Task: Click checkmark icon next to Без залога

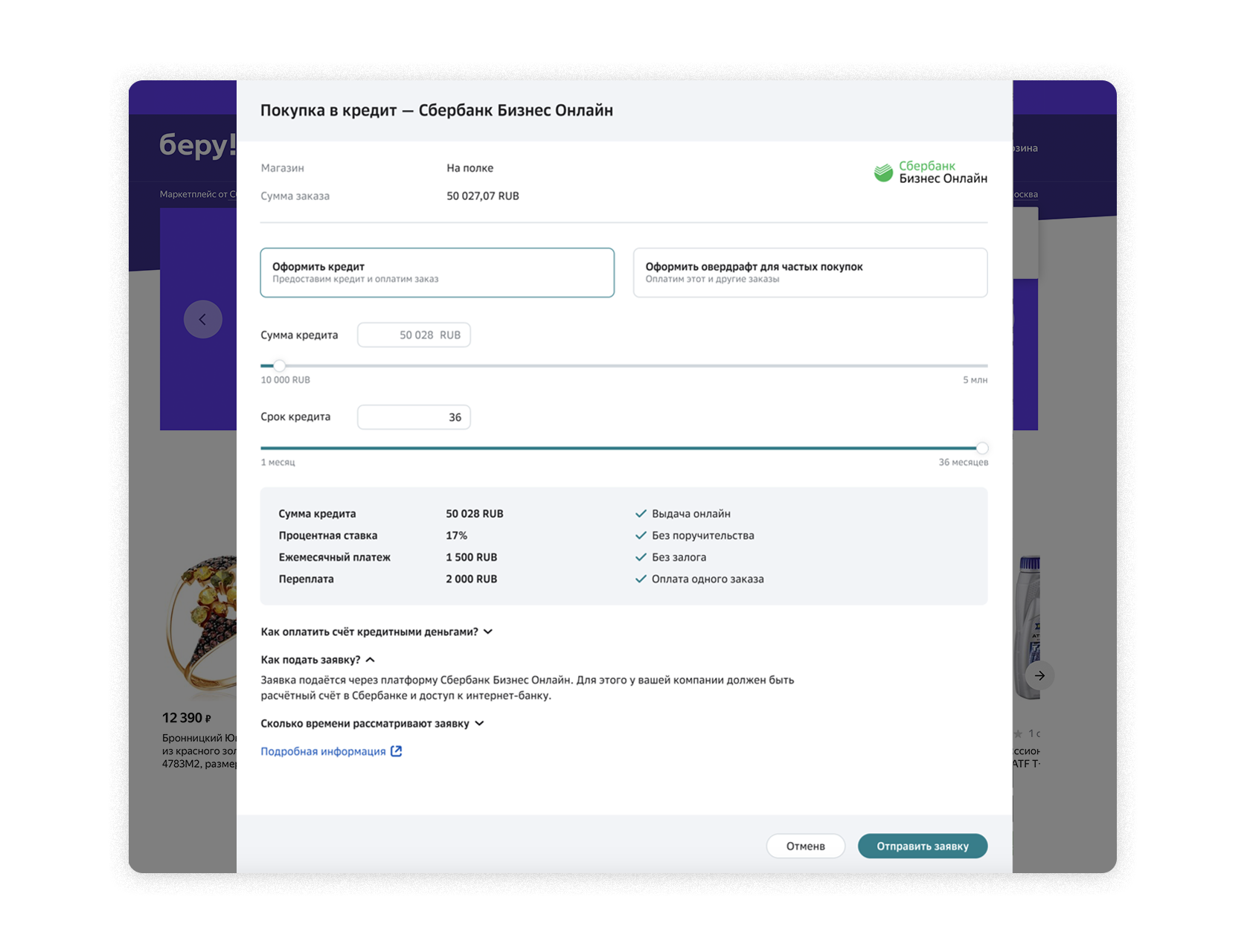Action: [x=641, y=557]
